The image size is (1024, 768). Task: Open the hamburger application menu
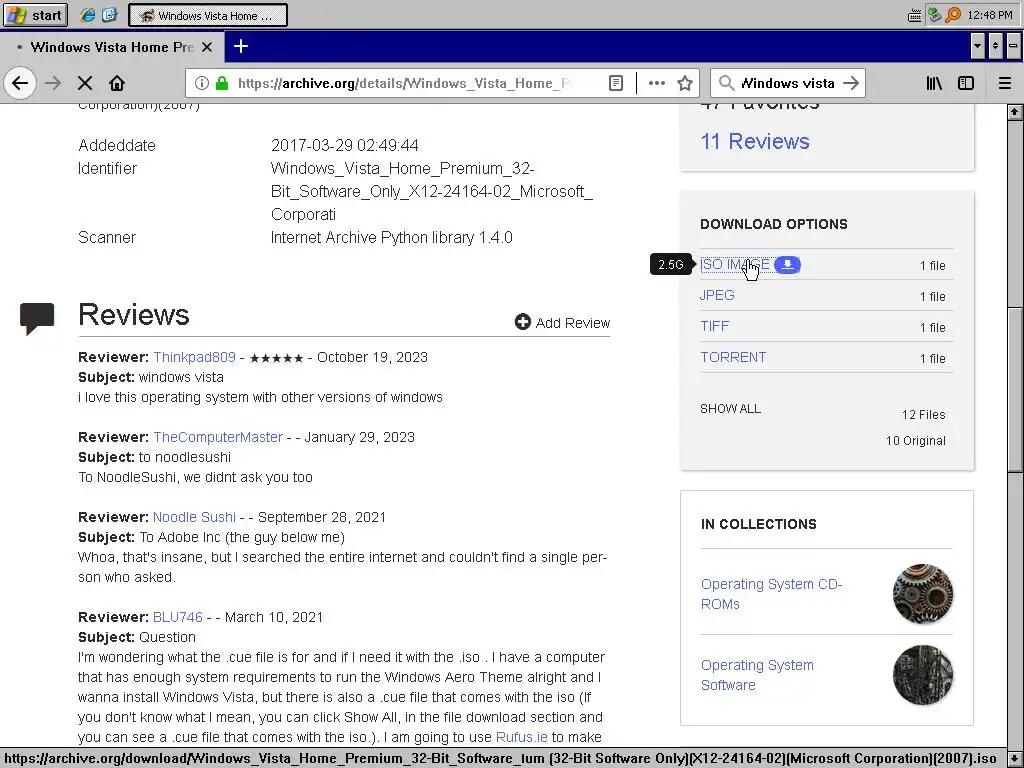pos(1004,83)
